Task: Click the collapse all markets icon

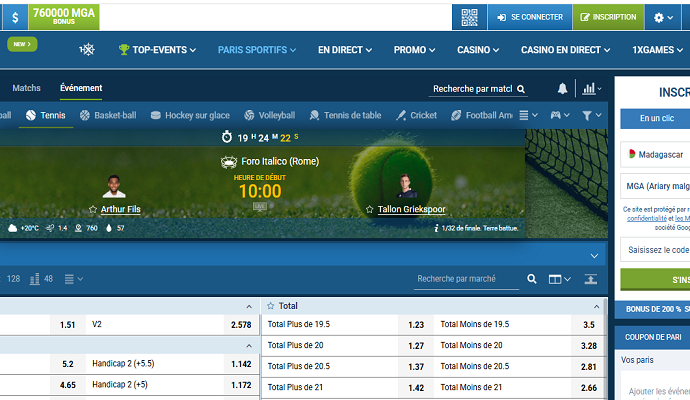Action: point(591,279)
